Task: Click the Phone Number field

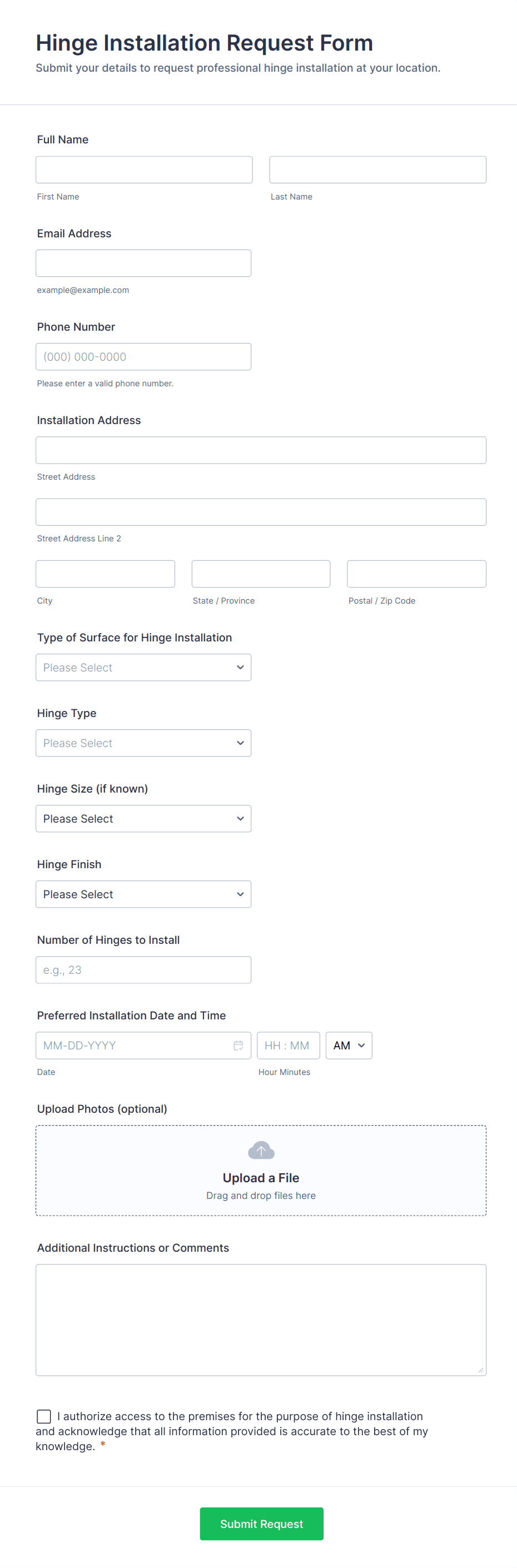Action: [143, 357]
